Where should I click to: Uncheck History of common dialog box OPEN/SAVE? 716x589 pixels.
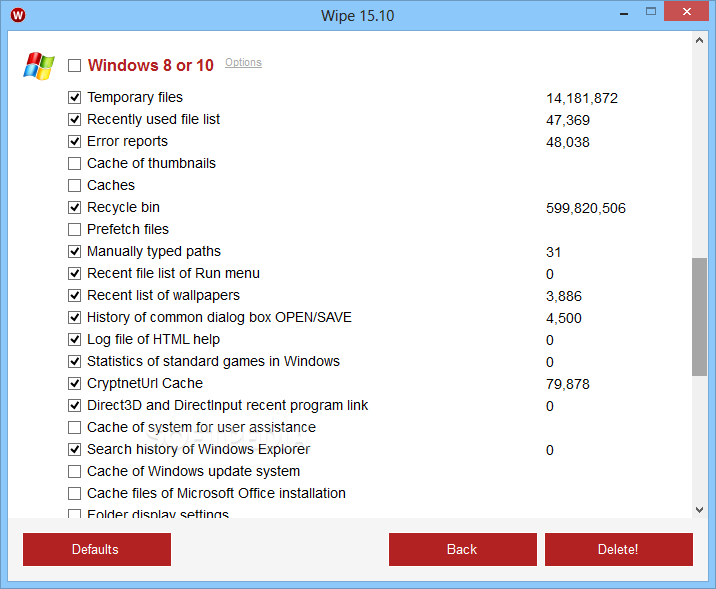point(74,317)
